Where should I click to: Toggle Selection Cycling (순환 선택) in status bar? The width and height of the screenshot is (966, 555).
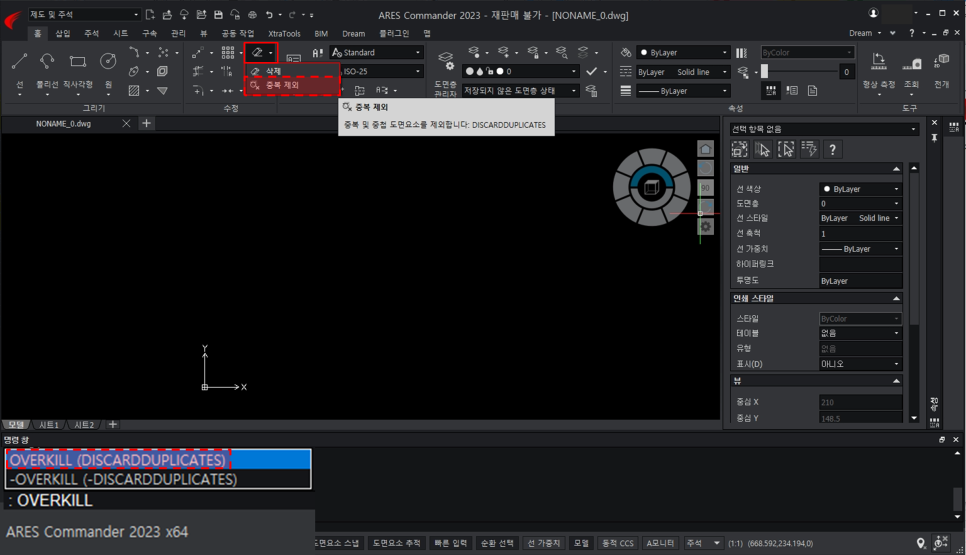click(x=497, y=543)
